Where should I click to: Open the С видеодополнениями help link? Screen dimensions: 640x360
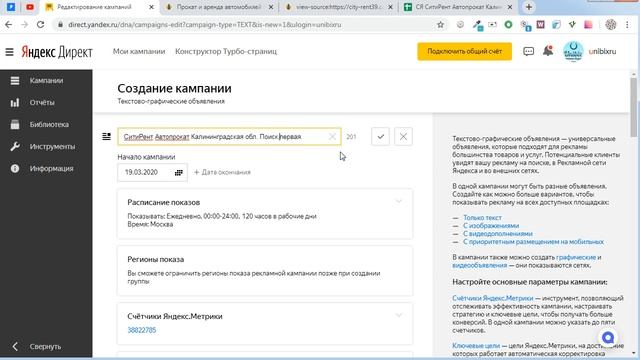498,233
